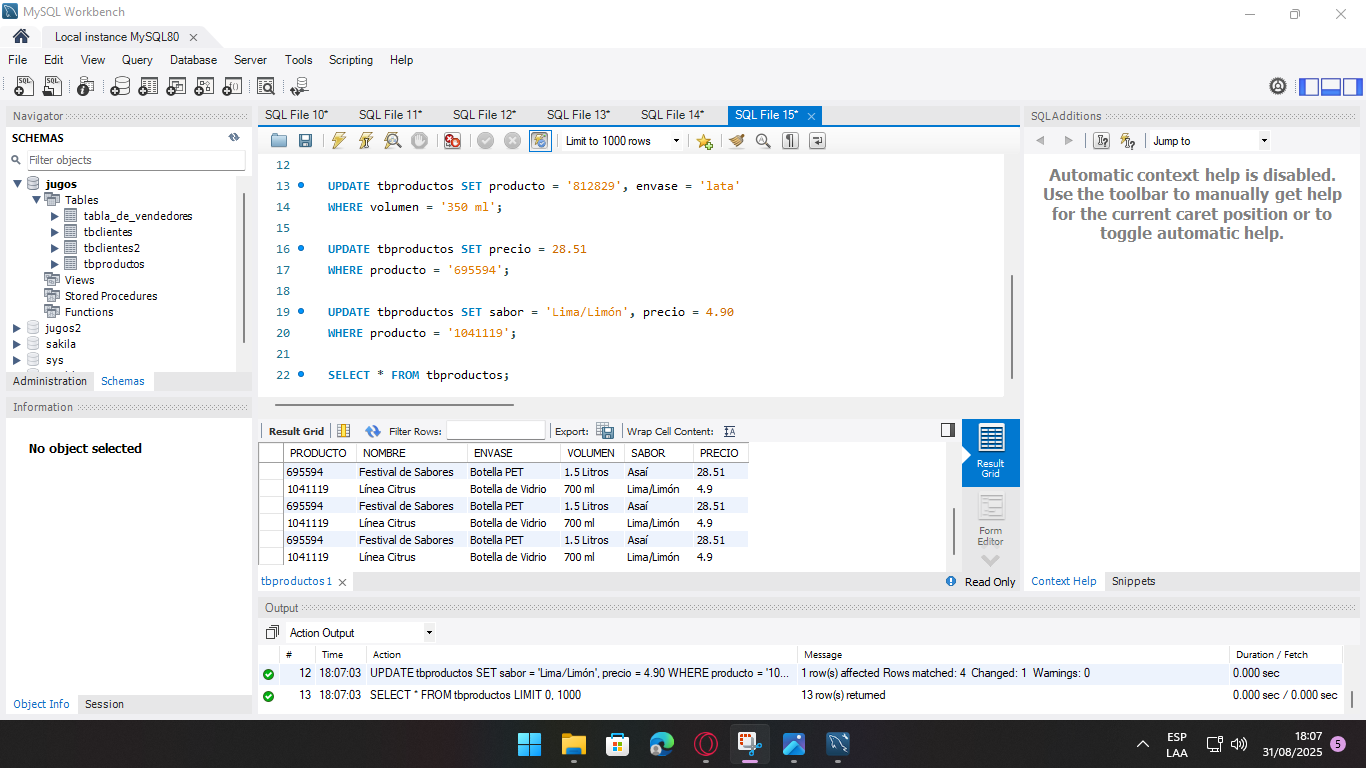Toggle word wrap icon in editor toolbar
The image size is (1366, 768).
pos(817,141)
